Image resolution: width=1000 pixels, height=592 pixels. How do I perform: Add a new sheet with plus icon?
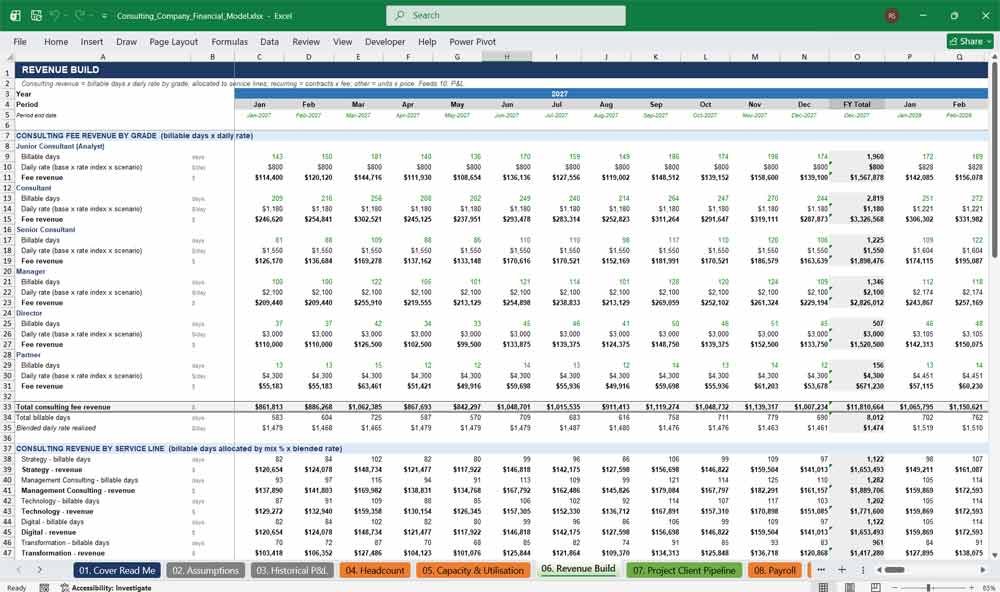[x=842, y=570]
